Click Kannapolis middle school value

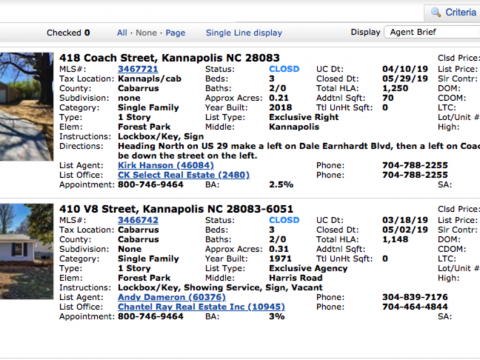tap(294, 127)
